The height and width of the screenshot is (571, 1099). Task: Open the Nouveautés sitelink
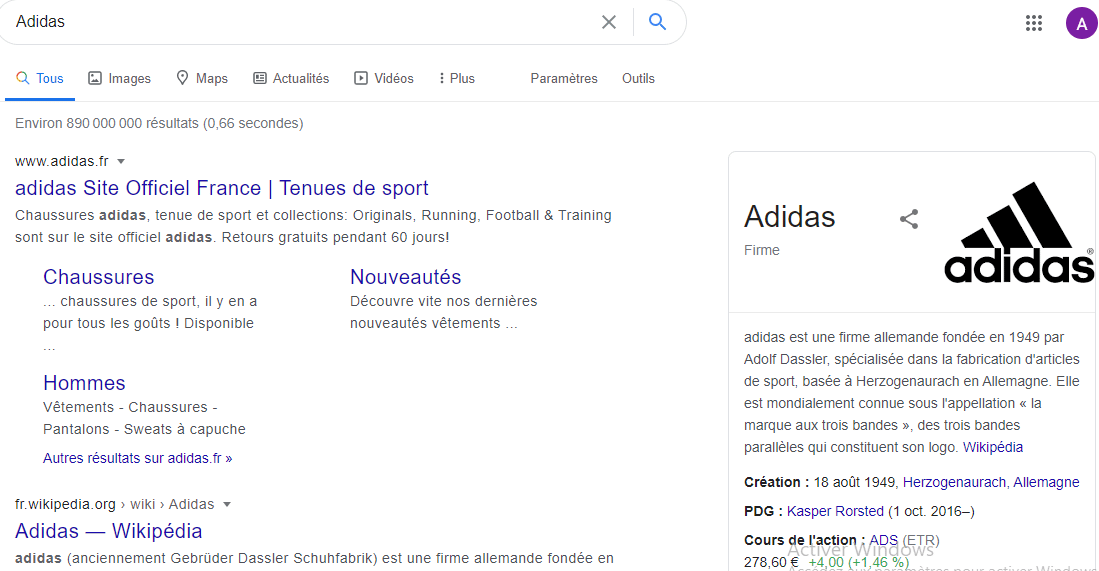405,277
